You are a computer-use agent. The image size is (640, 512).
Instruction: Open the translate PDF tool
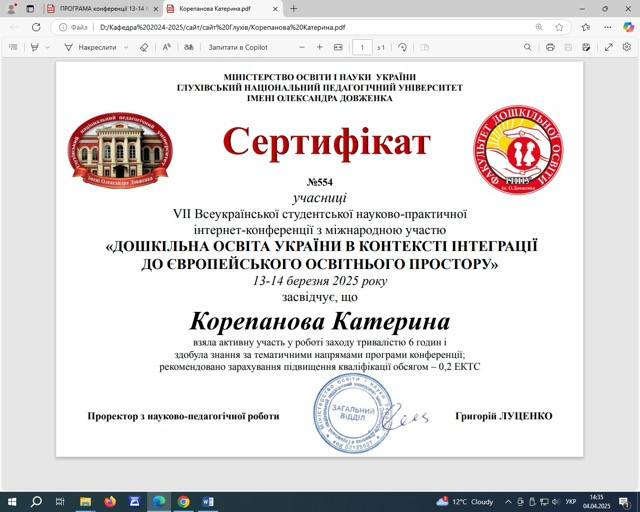(189, 47)
